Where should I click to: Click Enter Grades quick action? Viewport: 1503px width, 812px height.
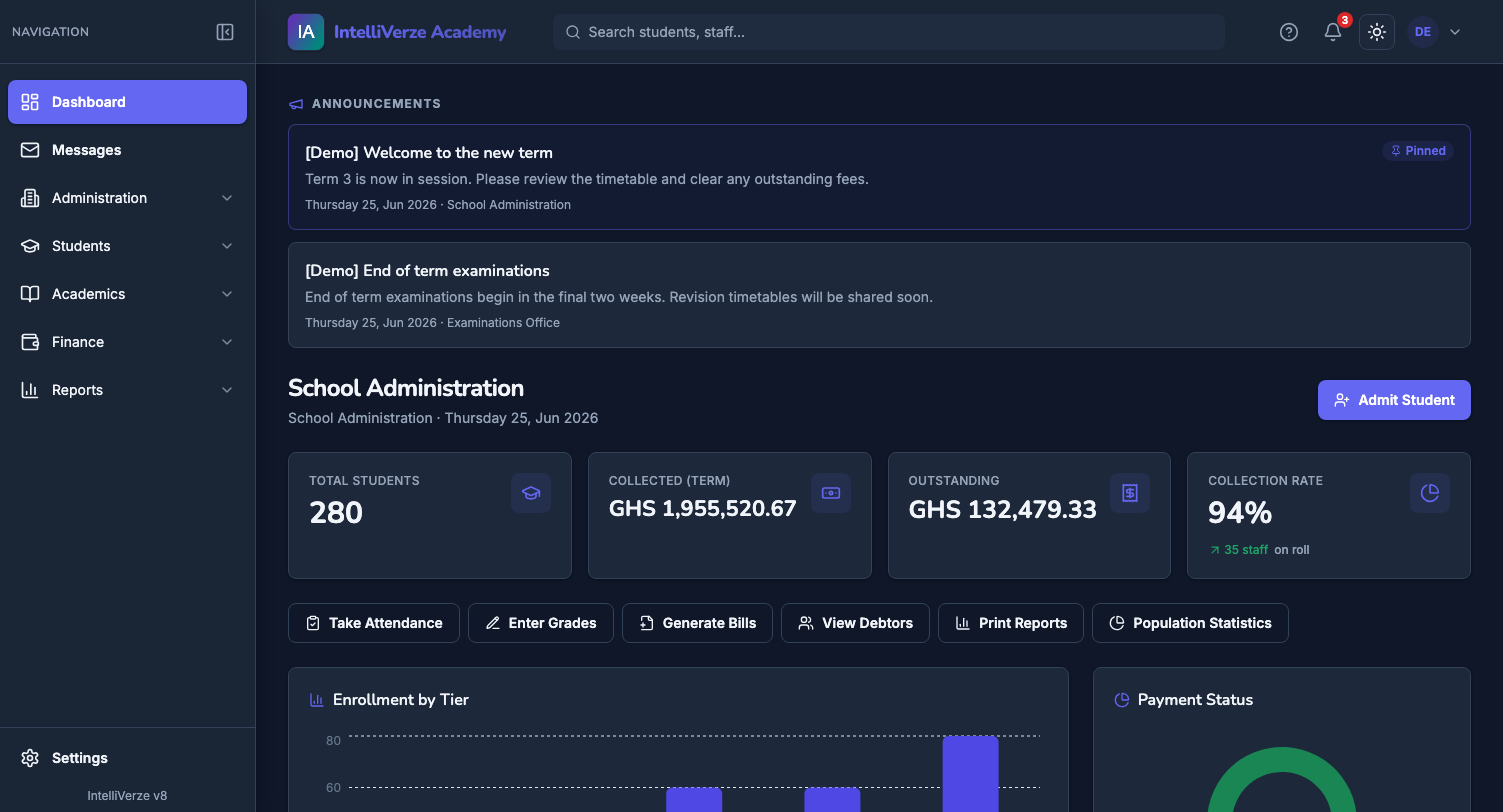541,623
